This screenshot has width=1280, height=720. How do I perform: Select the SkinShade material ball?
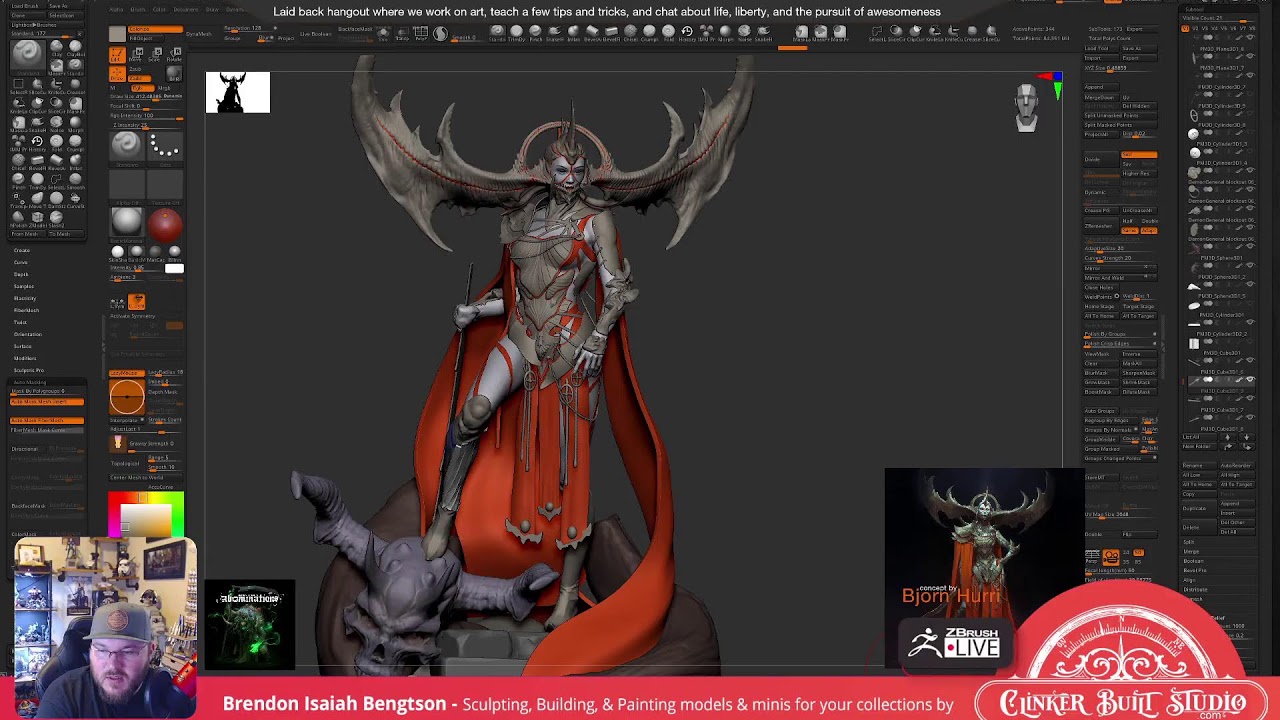coord(117,252)
